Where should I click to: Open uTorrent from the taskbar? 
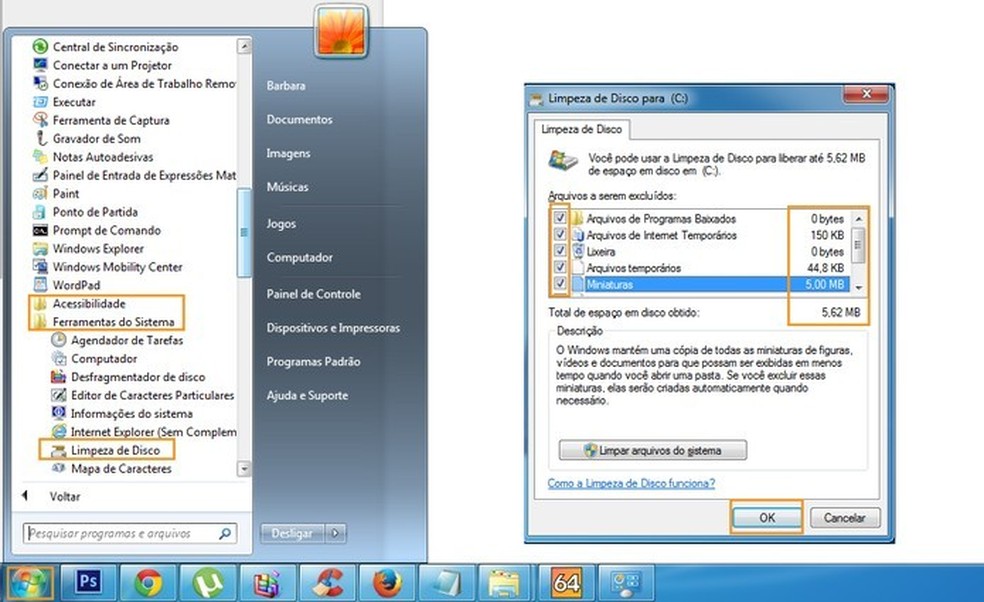(208, 580)
